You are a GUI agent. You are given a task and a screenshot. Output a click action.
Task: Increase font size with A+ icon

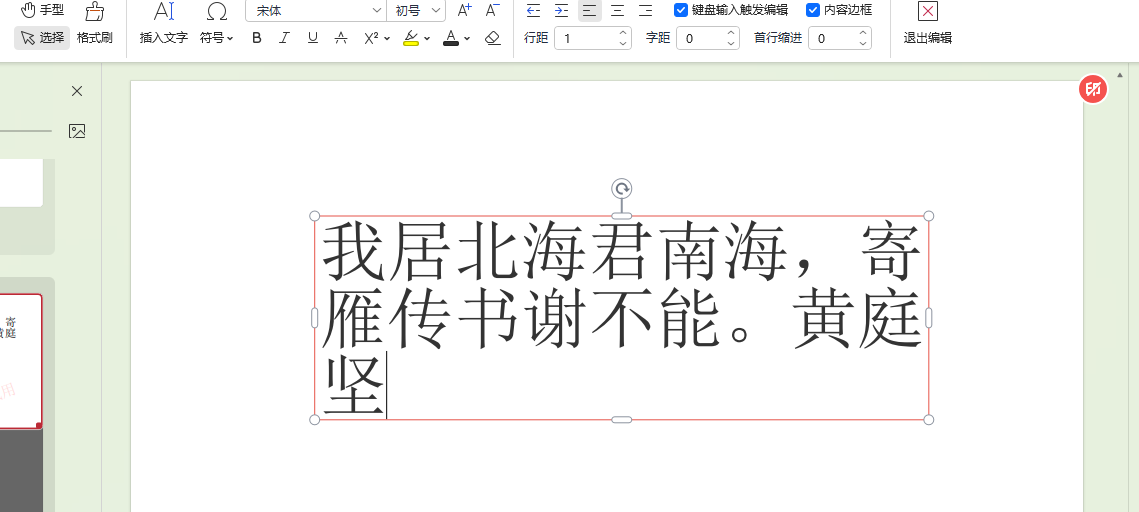point(464,10)
